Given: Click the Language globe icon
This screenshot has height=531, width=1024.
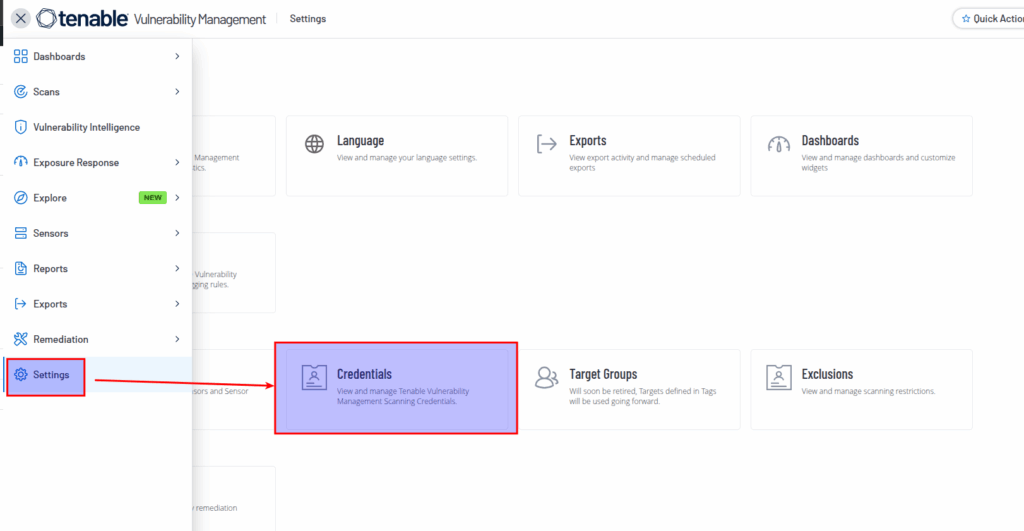Looking at the screenshot, I should (x=314, y=144).
